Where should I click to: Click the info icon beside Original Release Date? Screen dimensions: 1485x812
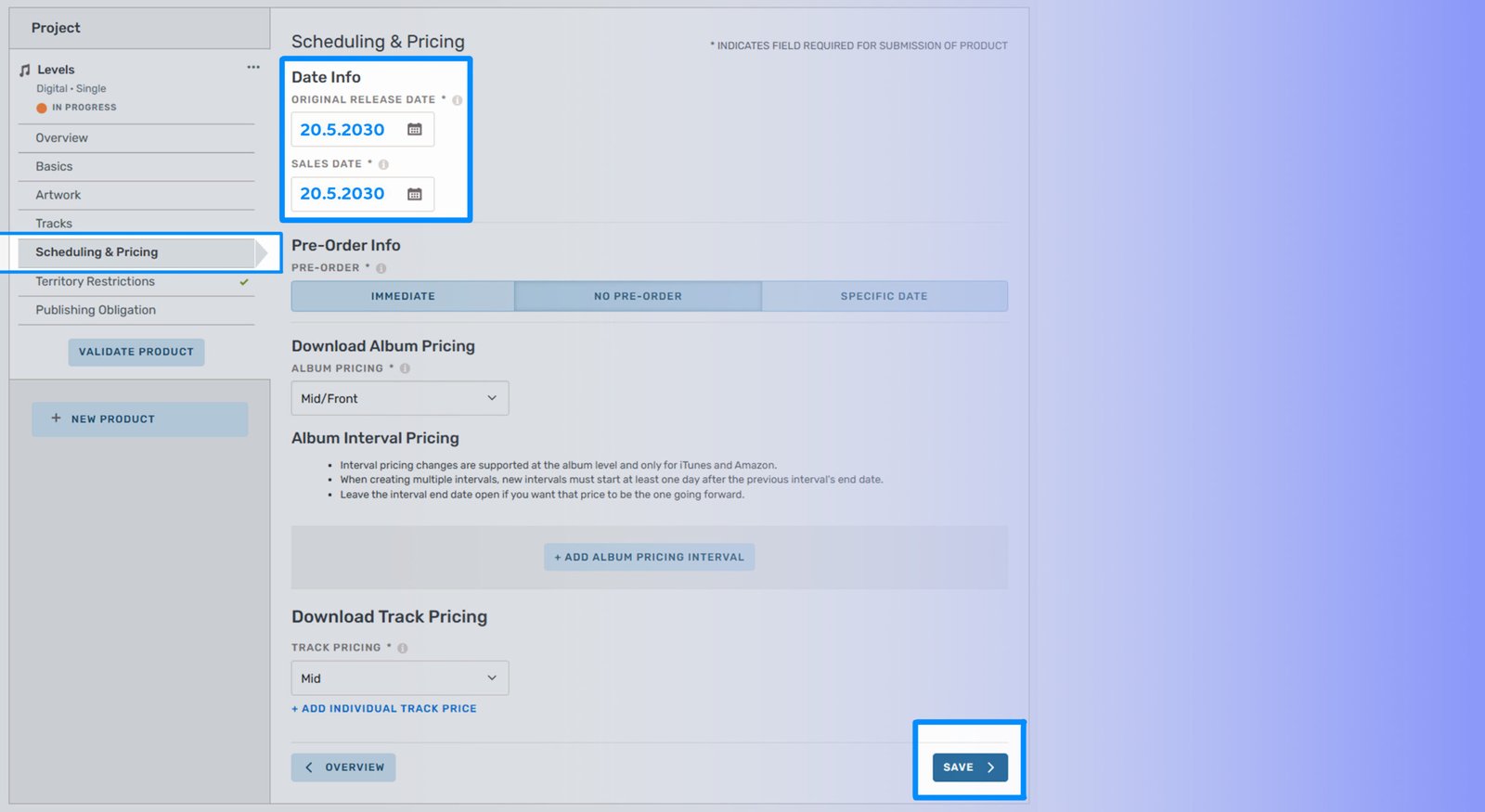click(458, 100)
